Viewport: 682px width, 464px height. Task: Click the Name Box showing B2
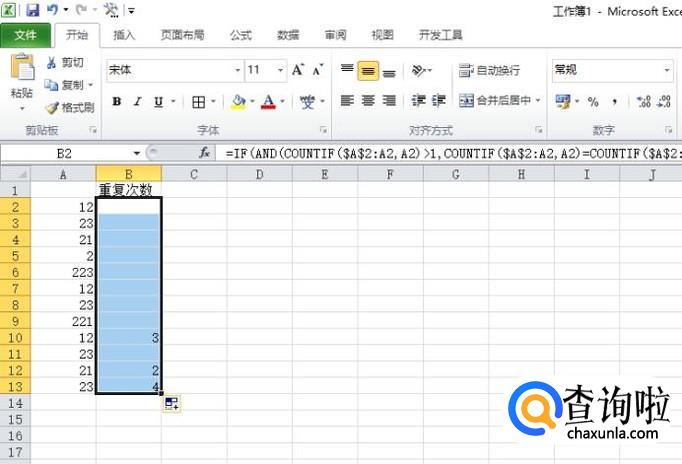click(x=64, y=154)
